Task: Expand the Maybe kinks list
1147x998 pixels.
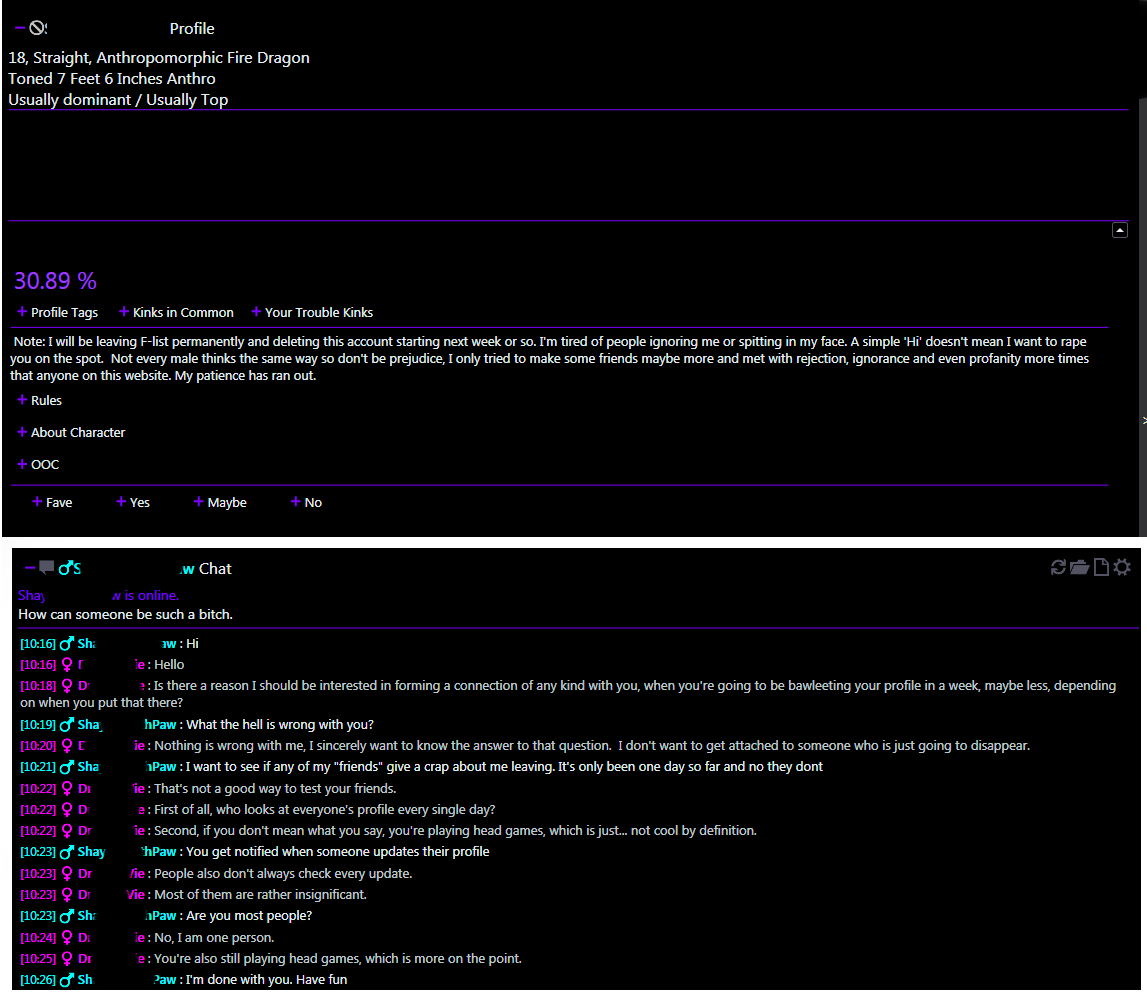Action: point(220,503)
